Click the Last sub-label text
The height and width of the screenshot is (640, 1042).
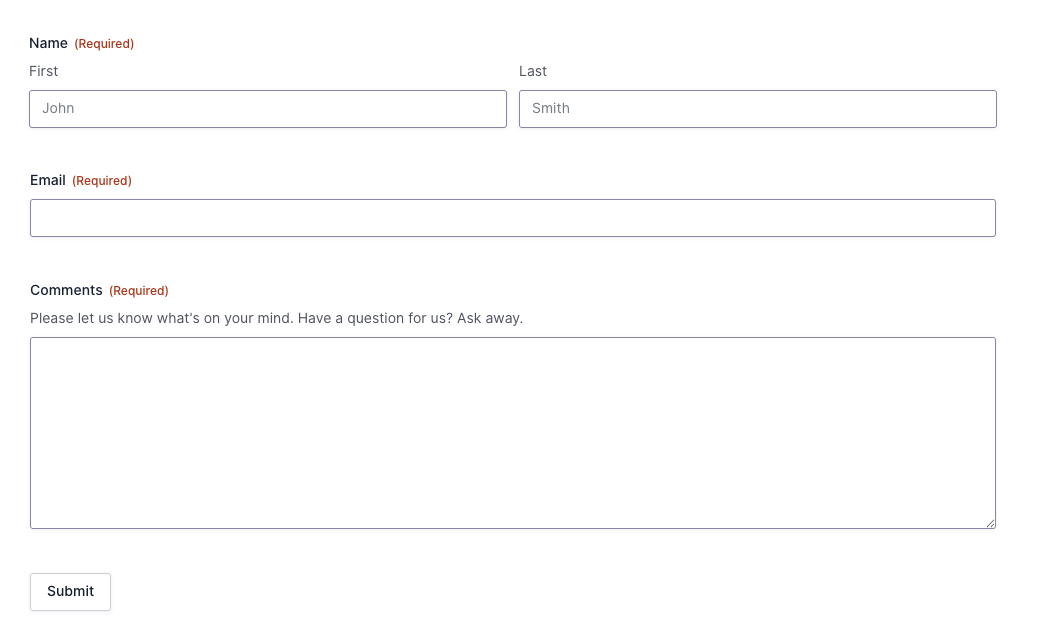click(533, 71)
